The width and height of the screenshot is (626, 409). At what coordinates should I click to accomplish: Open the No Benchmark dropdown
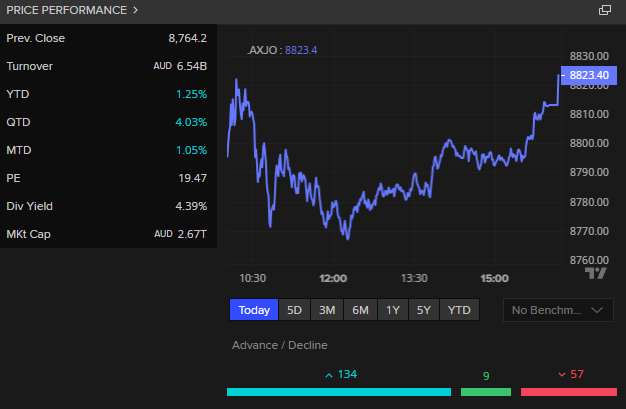(558, 310)
